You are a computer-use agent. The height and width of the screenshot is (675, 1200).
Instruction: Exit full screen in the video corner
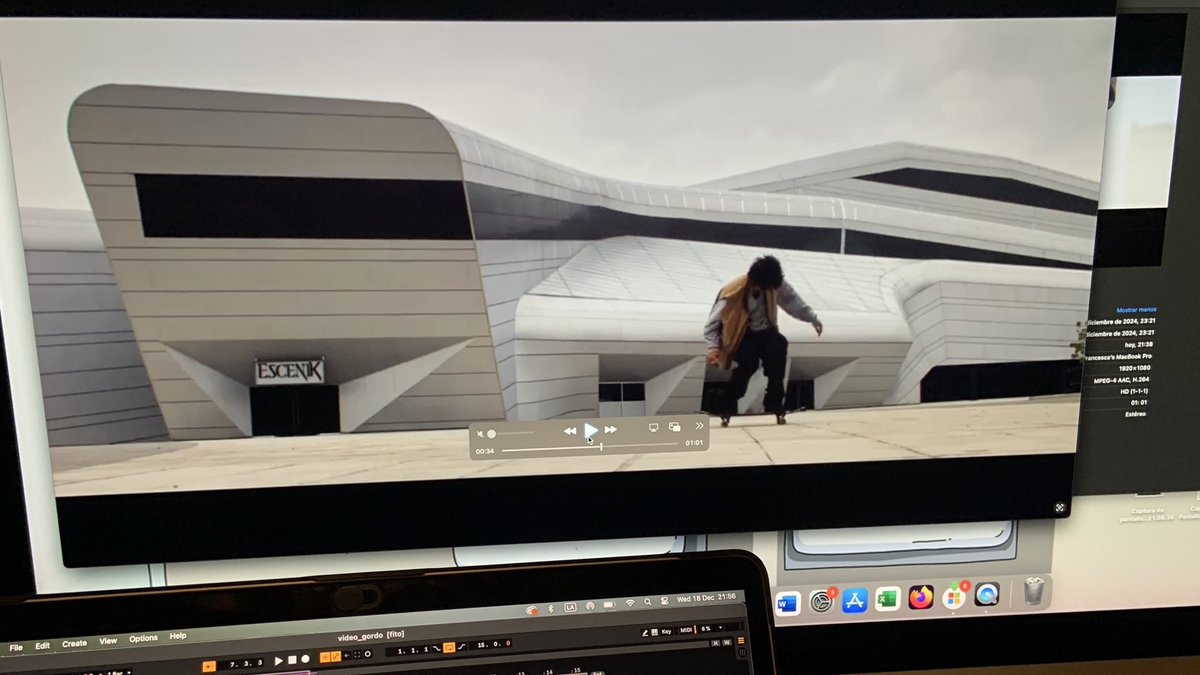(1060, 507)
